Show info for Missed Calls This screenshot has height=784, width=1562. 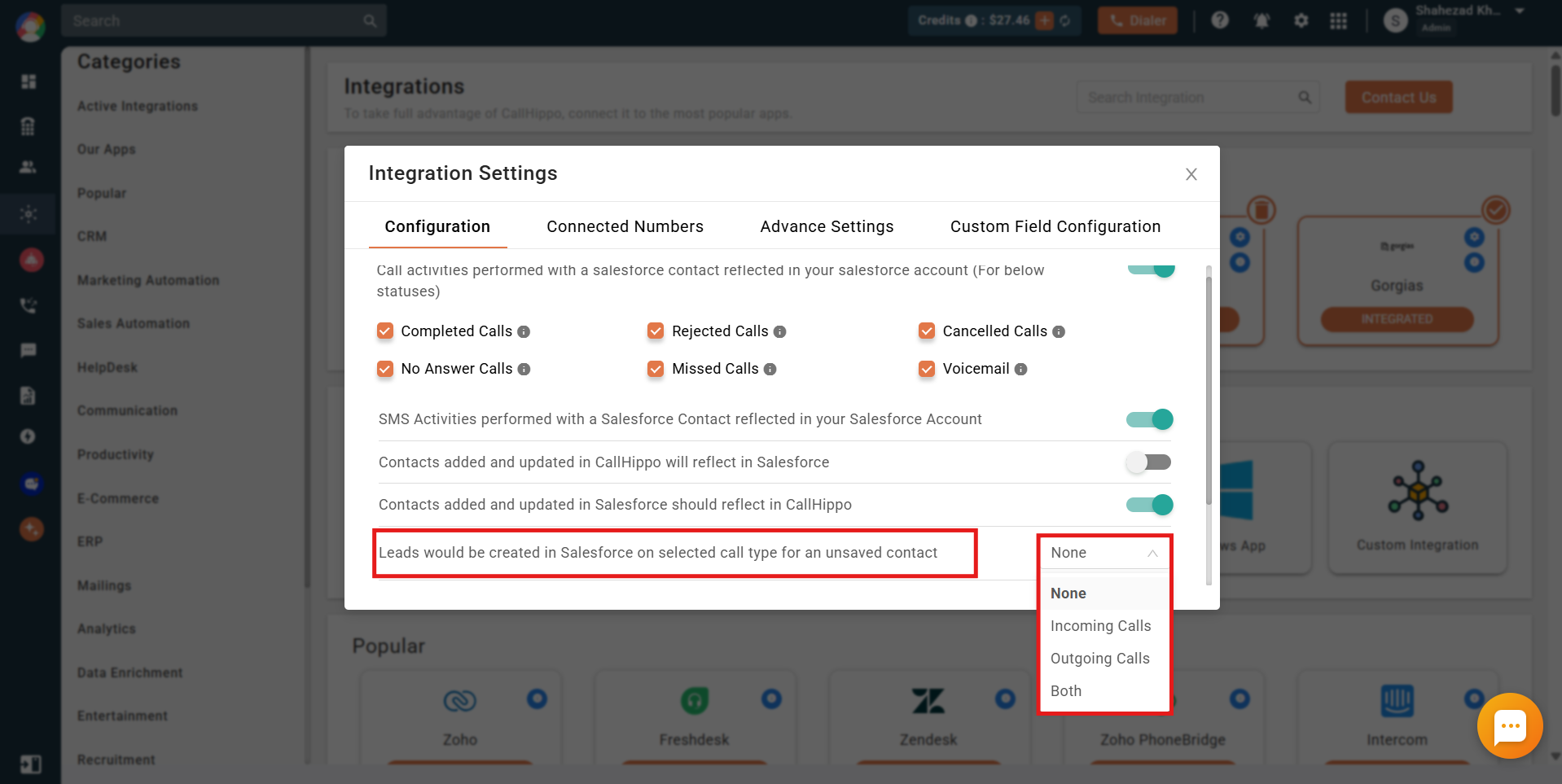click(x=770, y=369)
